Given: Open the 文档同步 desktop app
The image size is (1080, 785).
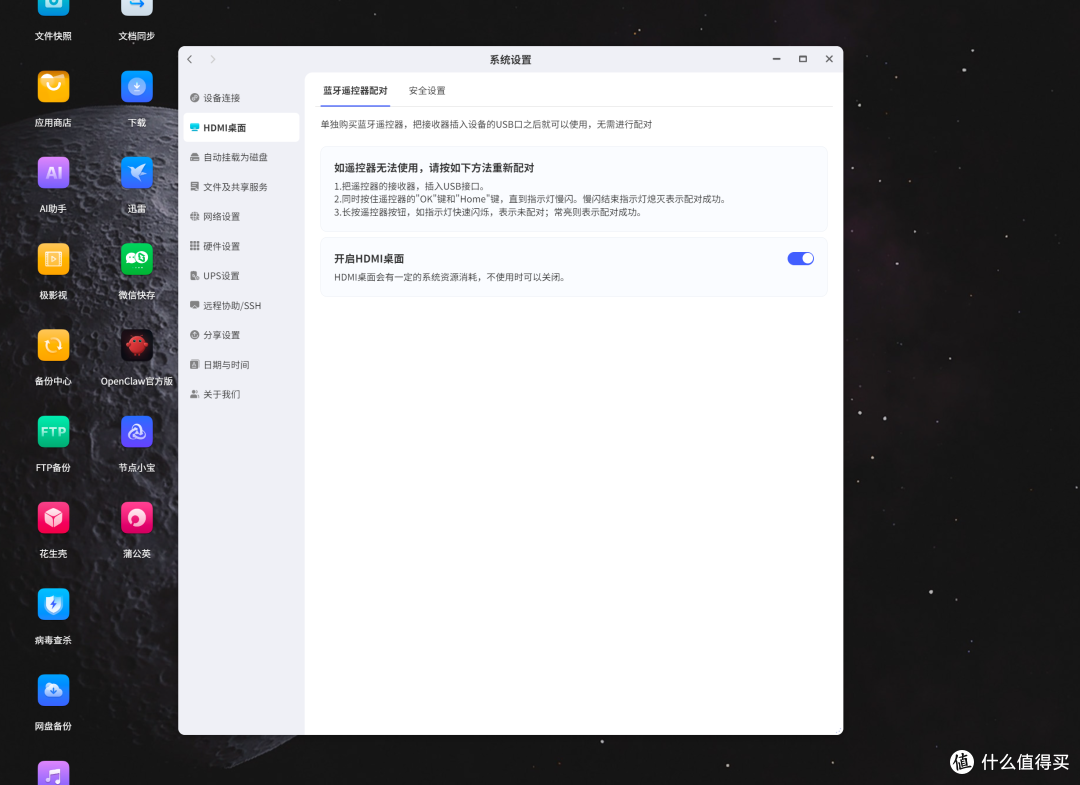Looking at the screenshot, I should click(x=136, y=7).
